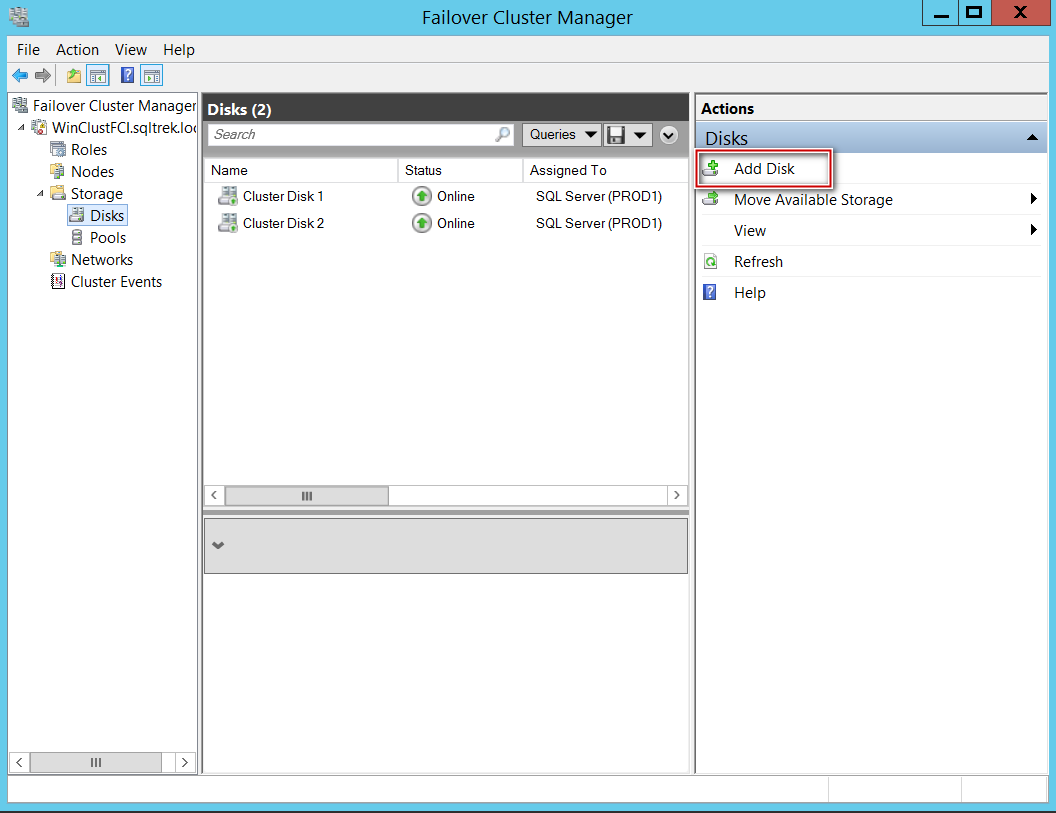
Task: Open the Queries dropdown
Action: tap(561, 135)
